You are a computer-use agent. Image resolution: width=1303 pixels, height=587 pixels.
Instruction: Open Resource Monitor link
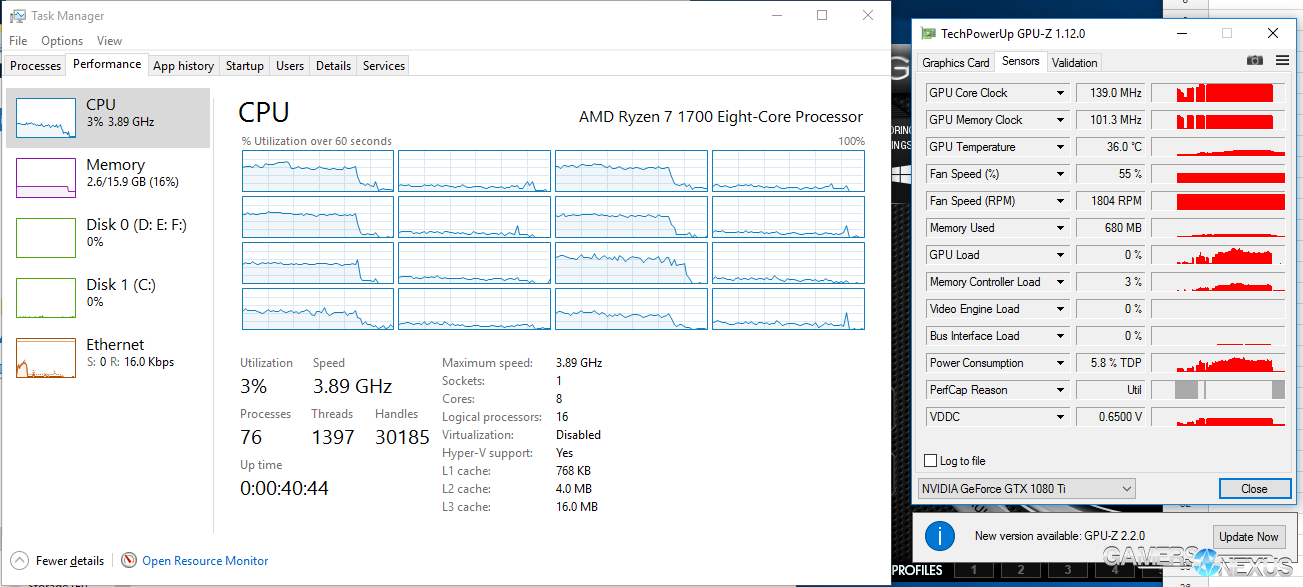pyautogui.click(x=205, y=561)
